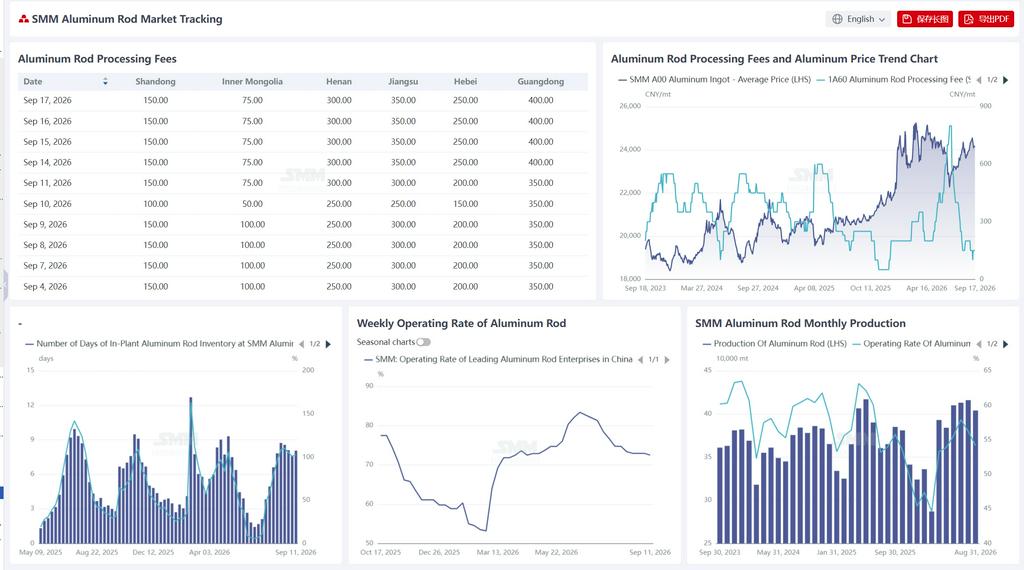Click the red export PDF button
Viewport: 1024px width, 570px height.
coord(986,19)
